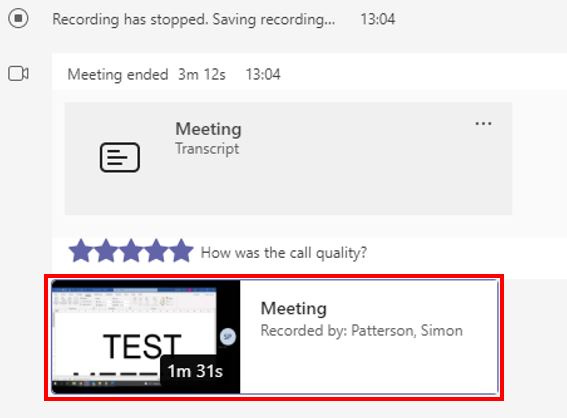Screen dimensions: 567x418
Task: Open the meeting recording thumbnail
Action: 146,337
